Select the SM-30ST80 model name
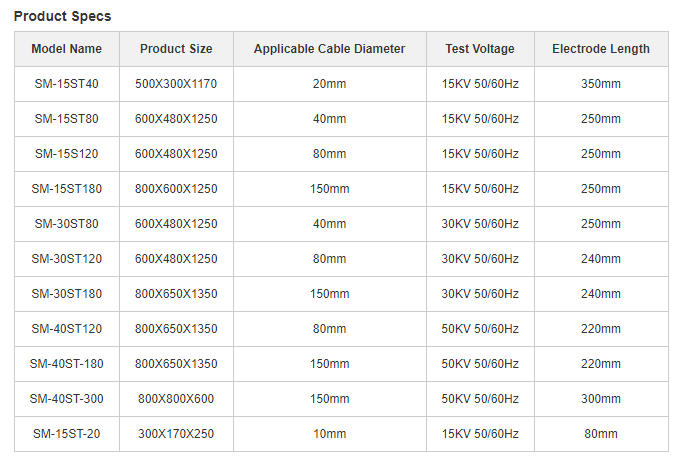Image resolution: width=682 pixels, height=460 pixels. click(x=67, y=223)
